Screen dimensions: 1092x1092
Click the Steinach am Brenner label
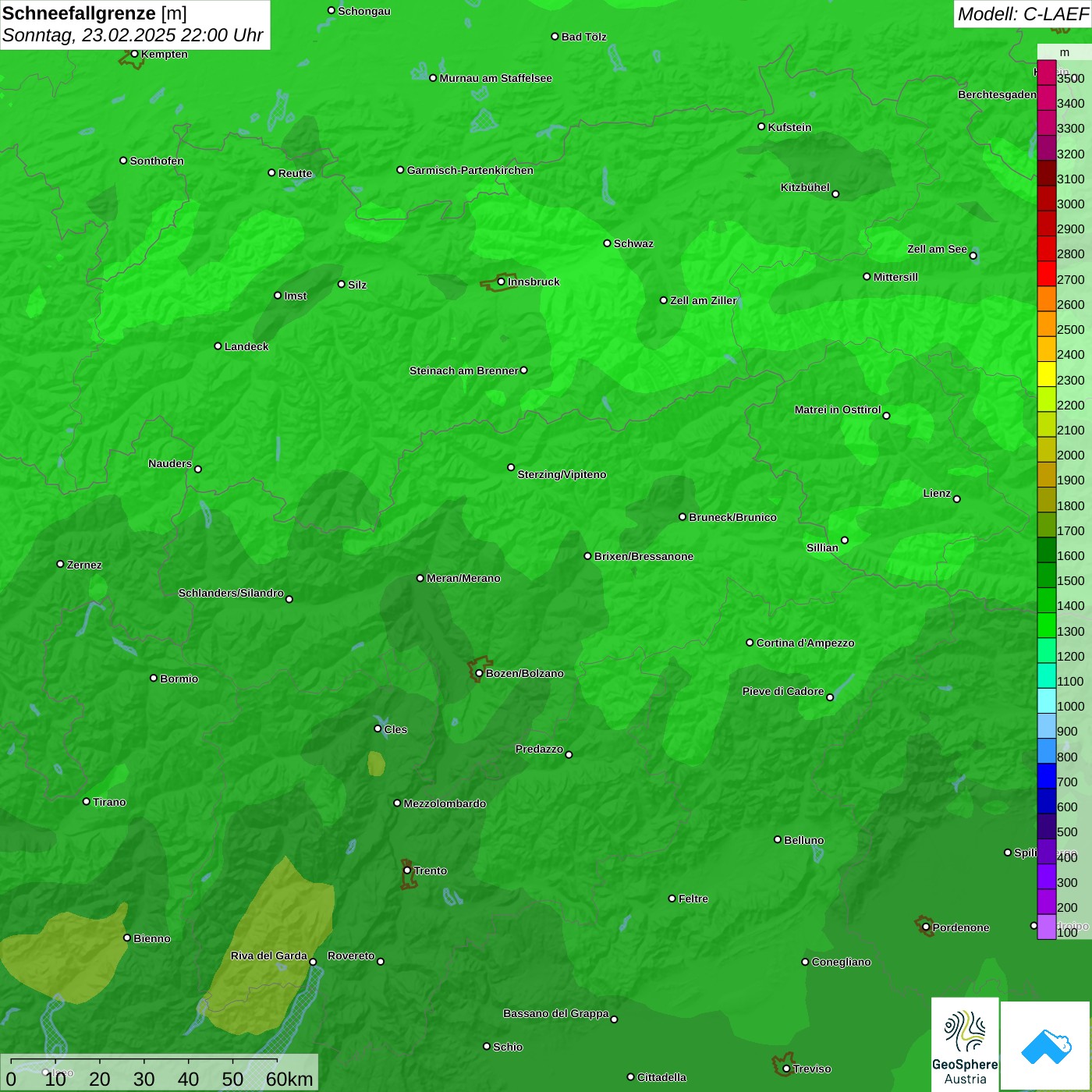pyautogui.click(x=464, y=370)
